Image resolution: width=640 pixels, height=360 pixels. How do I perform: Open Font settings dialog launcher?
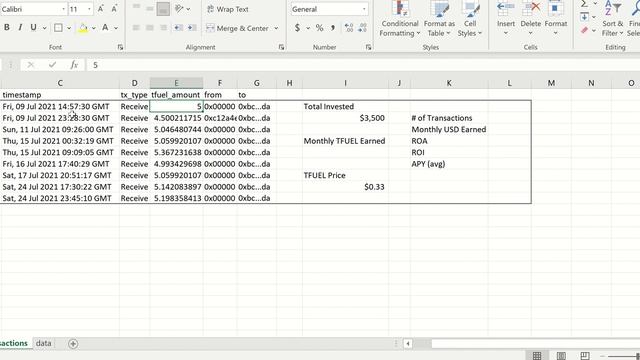pyautogui.click(x=120, y=47)
